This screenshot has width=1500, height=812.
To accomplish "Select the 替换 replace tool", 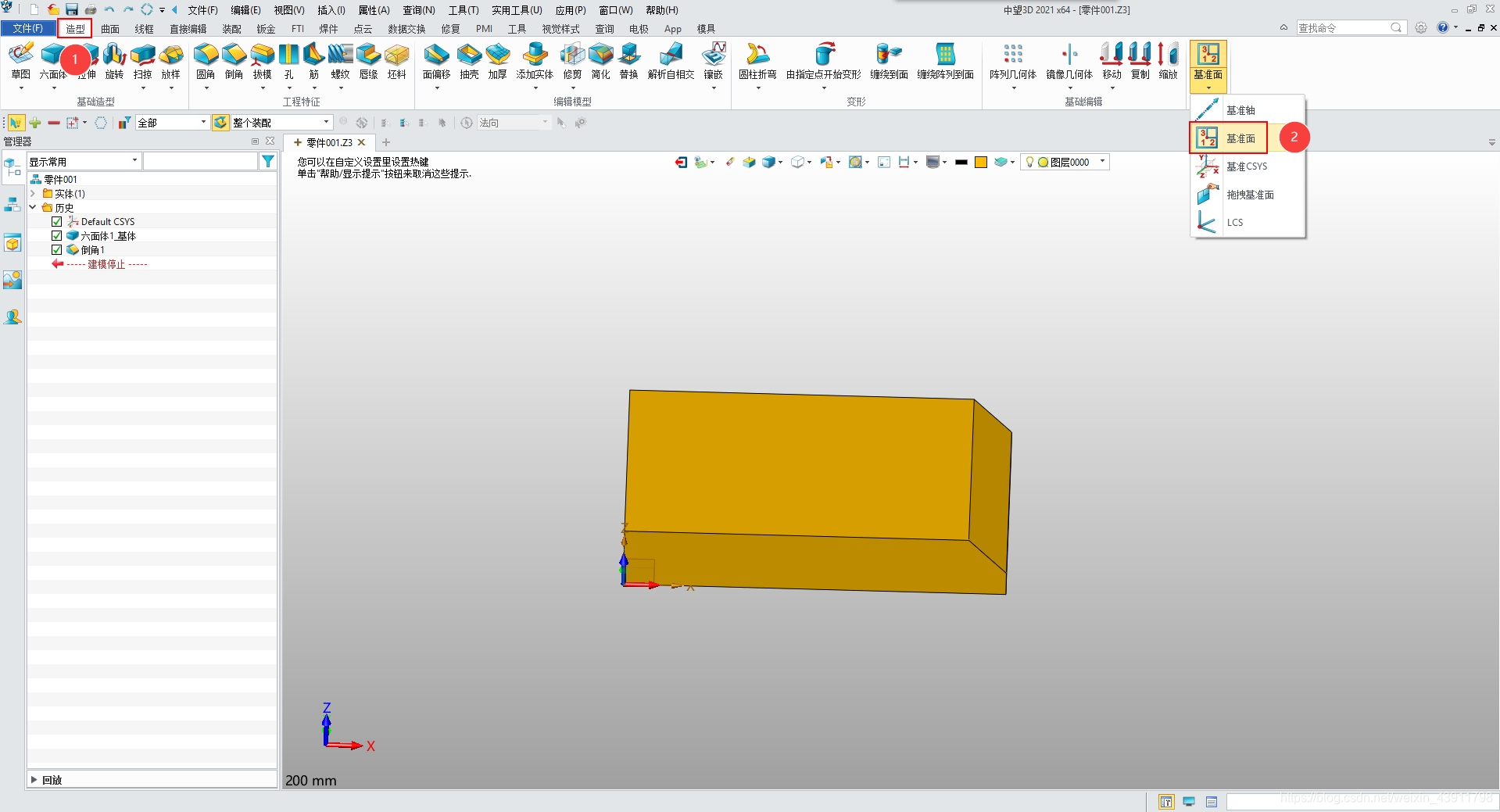I will (x=629, y=62).
